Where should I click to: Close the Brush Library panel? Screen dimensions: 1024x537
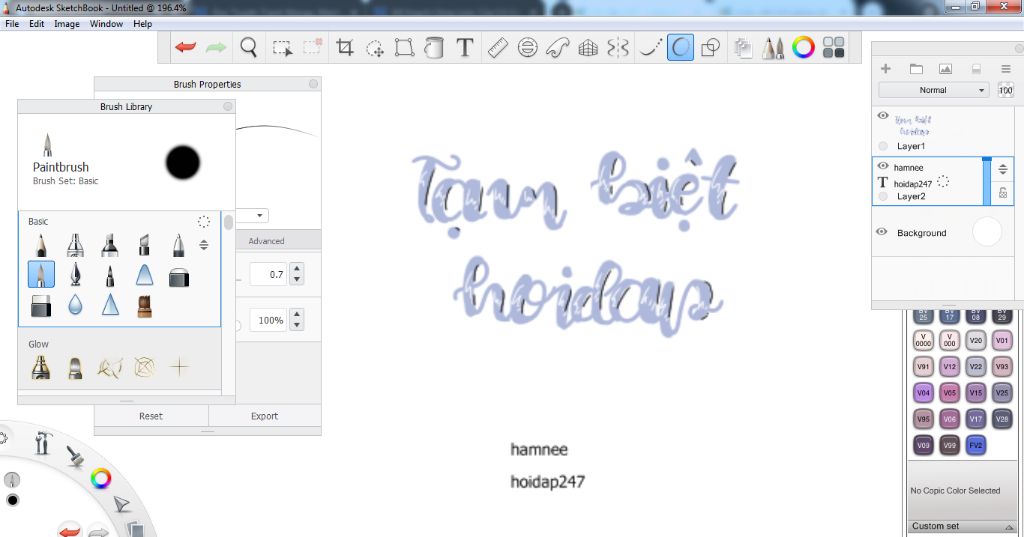[x=227, y=106]
